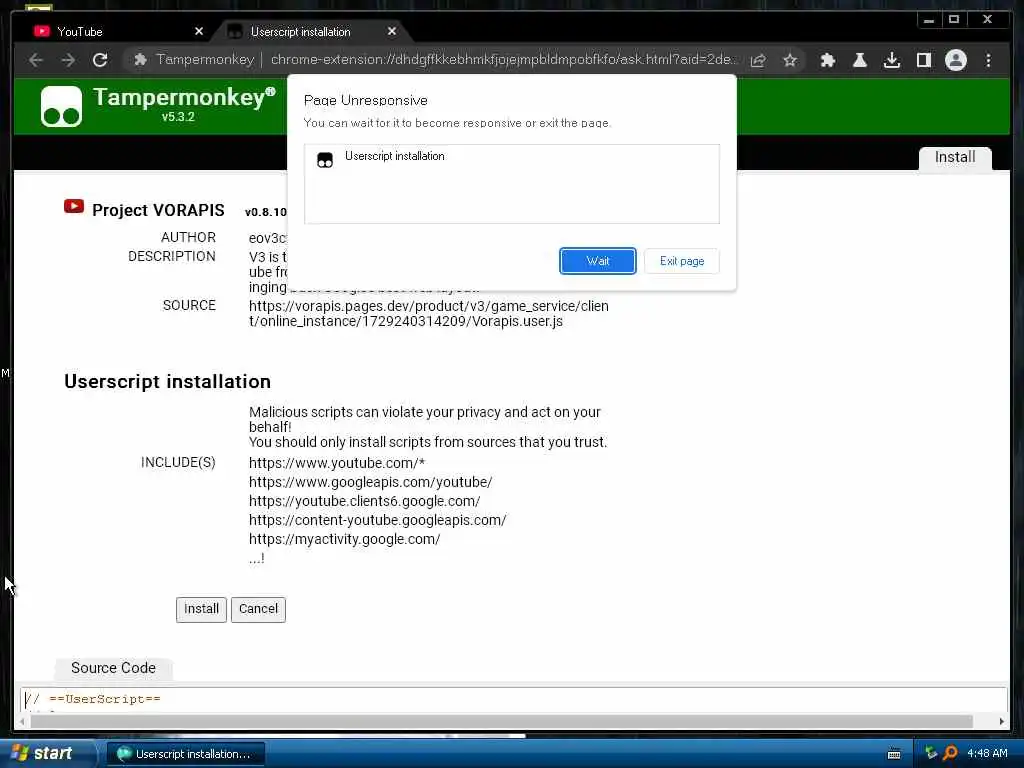Click the Tampermonkey extension puzzle icon in address bar
Screen dimensions: 1024x768
(x=140, y=60)
